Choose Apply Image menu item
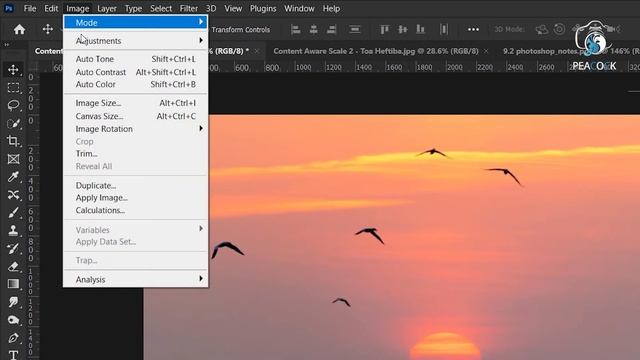 click(x=136, y=198)
